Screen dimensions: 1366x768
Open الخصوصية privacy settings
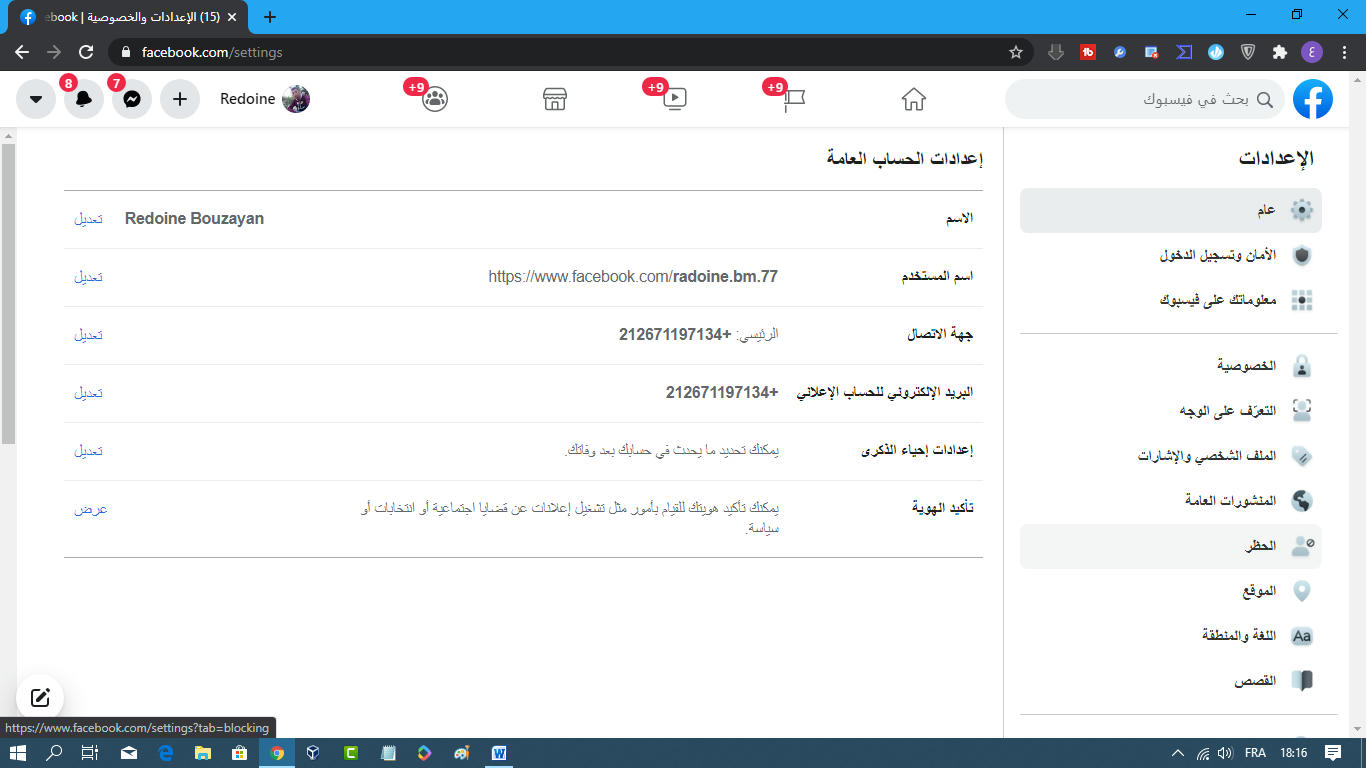tap(1171, 366)
